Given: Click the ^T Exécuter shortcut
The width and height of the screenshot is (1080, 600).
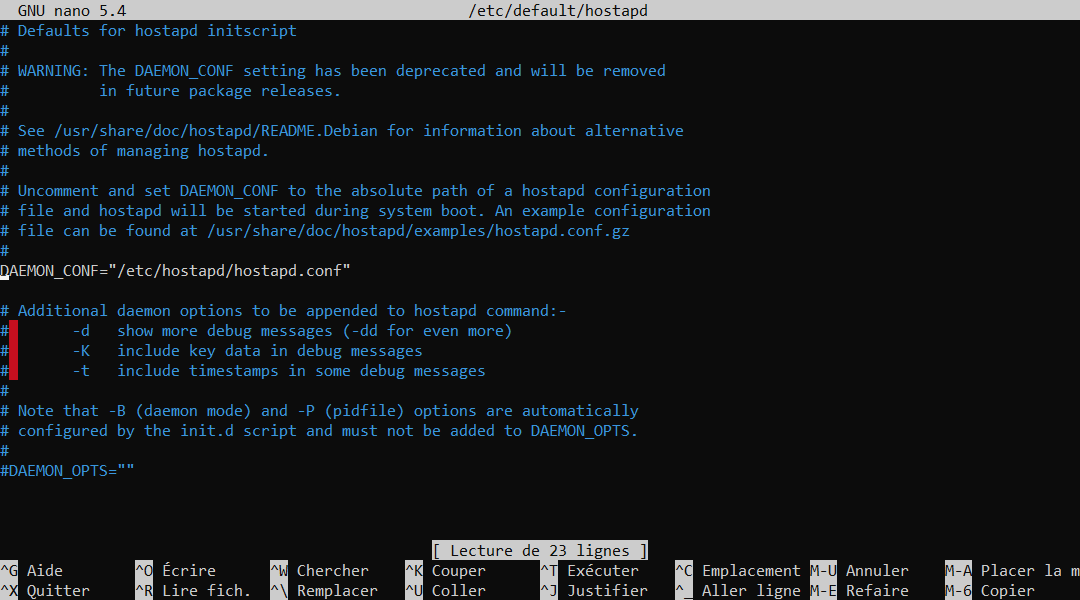Looking at the screenshot, I should tap(589, 571).
